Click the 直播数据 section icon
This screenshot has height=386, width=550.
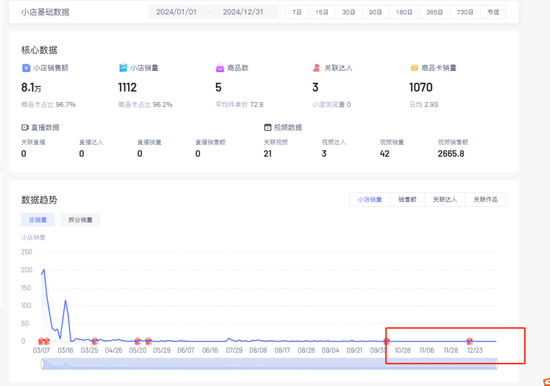tap(25, 127)
